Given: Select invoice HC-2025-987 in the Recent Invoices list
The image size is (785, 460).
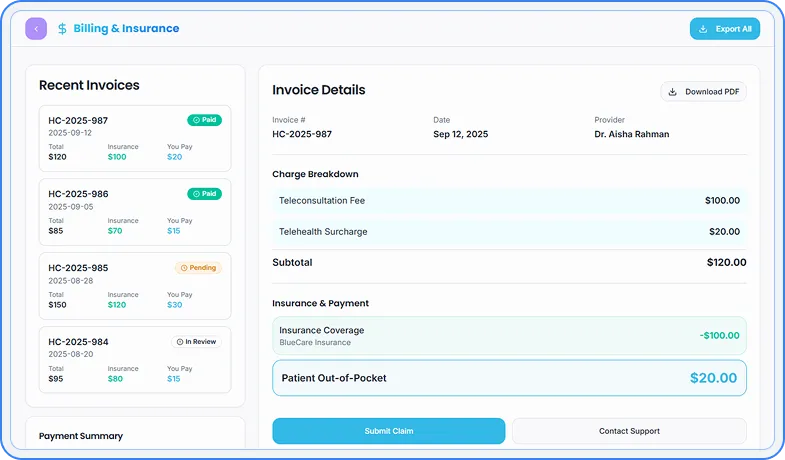Looking at the screenshot, I should tap(135, 138).
